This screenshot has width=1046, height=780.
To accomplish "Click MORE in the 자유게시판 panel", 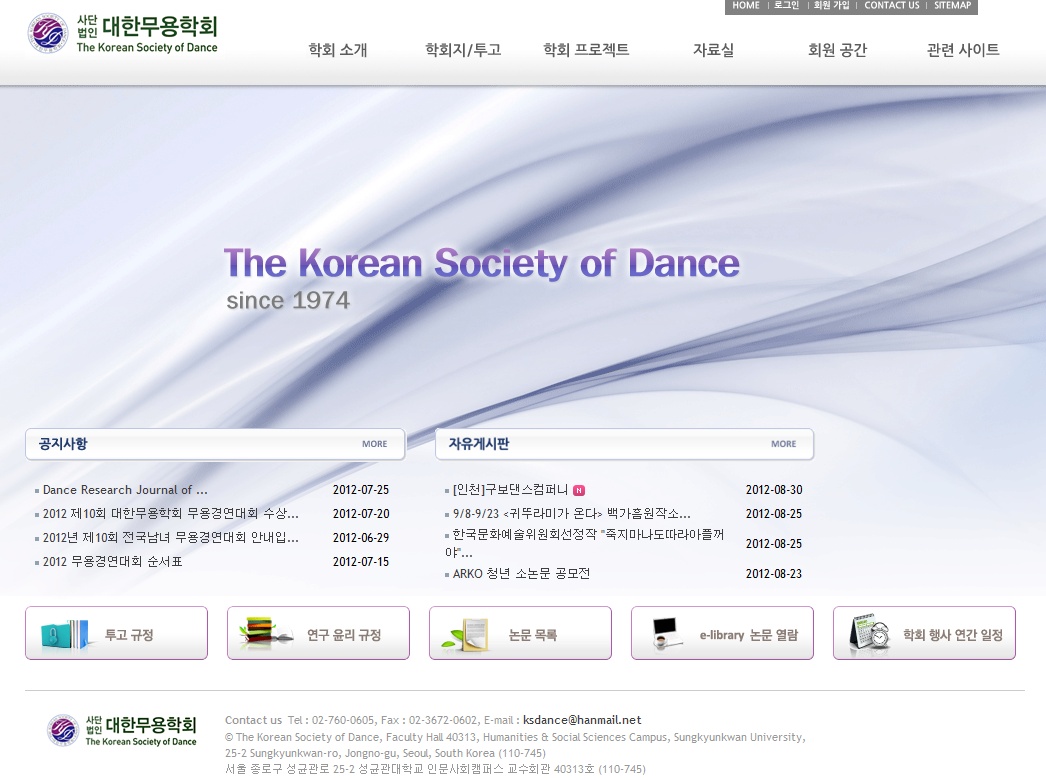I will click(784, 444).
